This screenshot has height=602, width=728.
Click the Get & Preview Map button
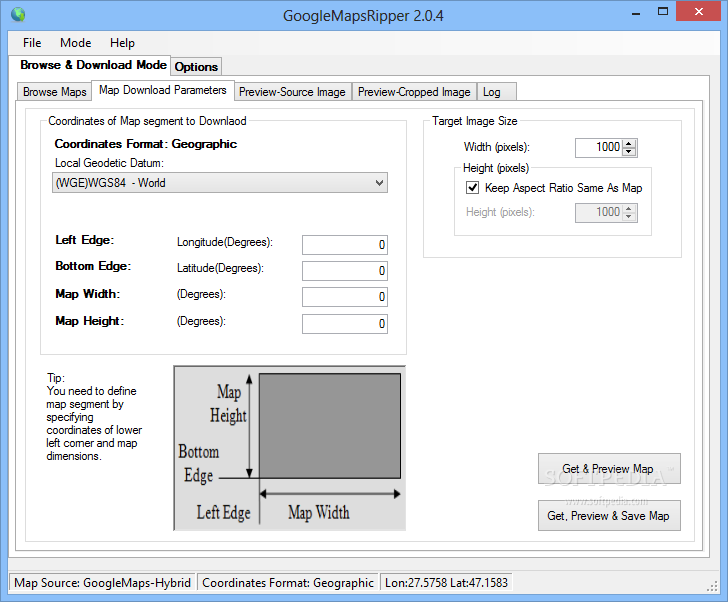click(609, 469)
